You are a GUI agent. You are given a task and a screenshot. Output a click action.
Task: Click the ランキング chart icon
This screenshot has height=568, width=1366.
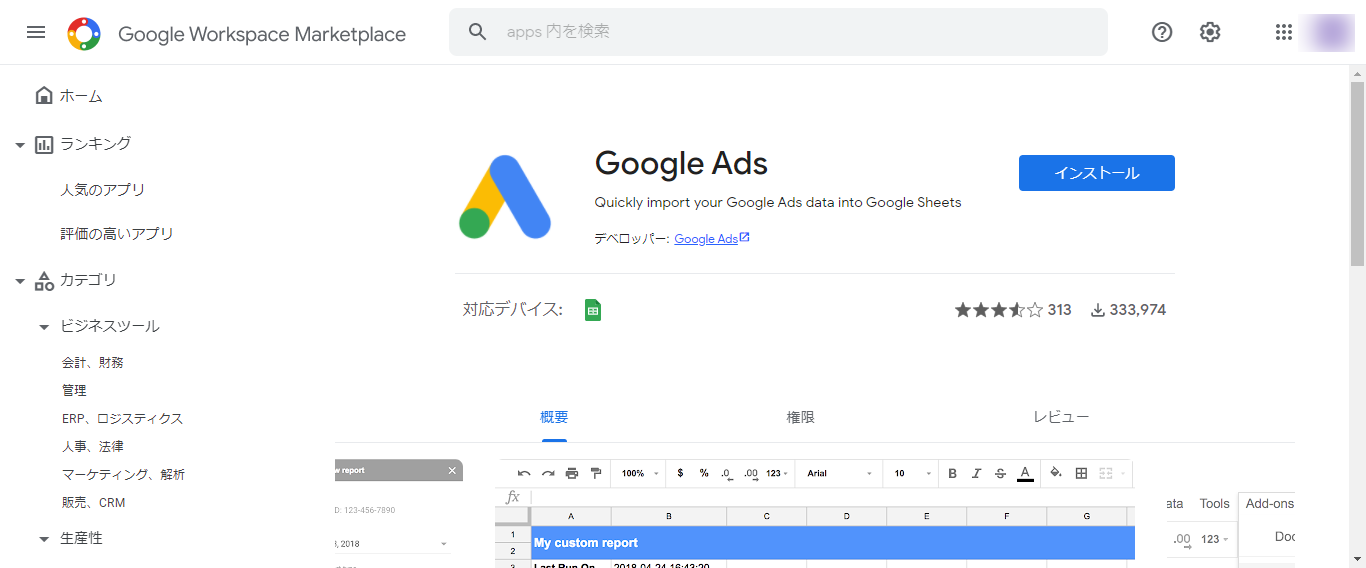click(x=44, y=144)
